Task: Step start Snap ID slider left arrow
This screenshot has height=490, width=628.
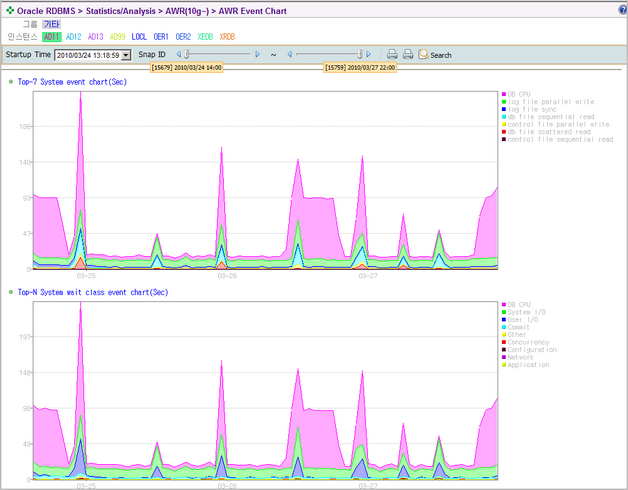Action: [179, 54]
